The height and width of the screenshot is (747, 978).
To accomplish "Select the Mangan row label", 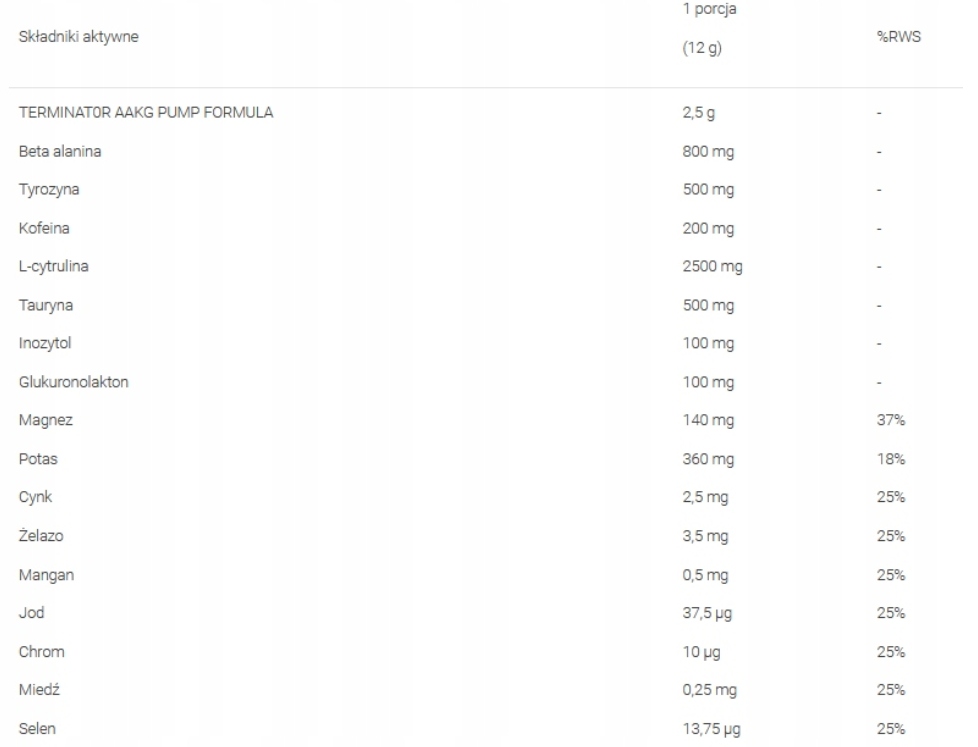I will [46, 574].
